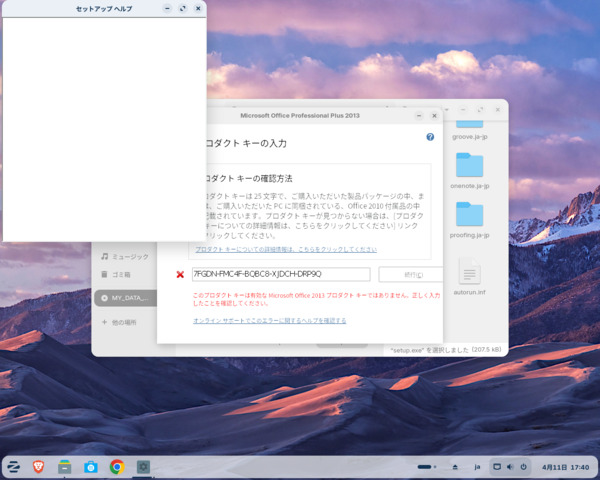The height and width of the screenshot is (480, 600).
Task: Close the Office Professional Plus 2013 window
Action: 434,116
